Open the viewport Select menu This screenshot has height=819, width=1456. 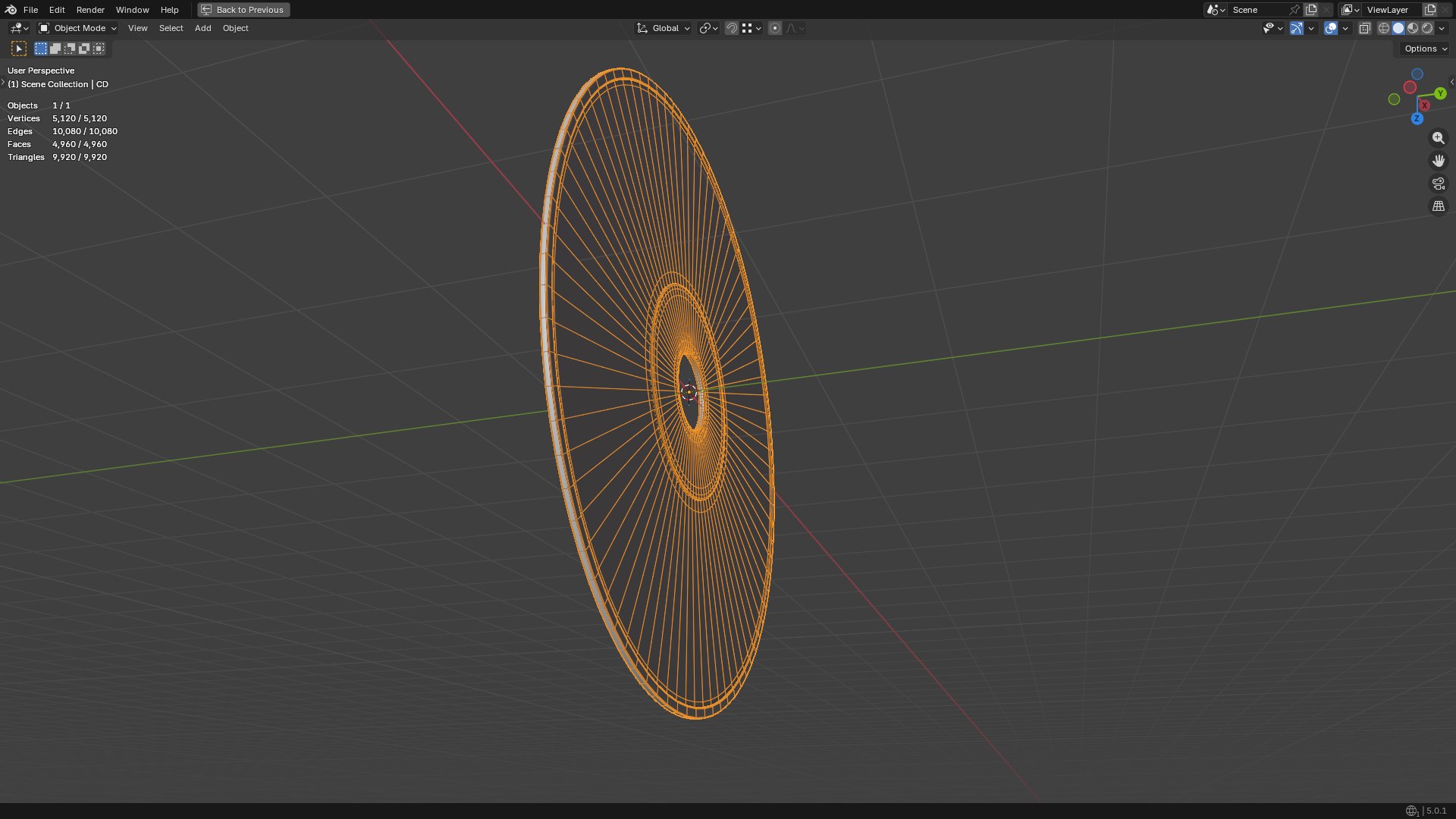(x=171, y=28)
